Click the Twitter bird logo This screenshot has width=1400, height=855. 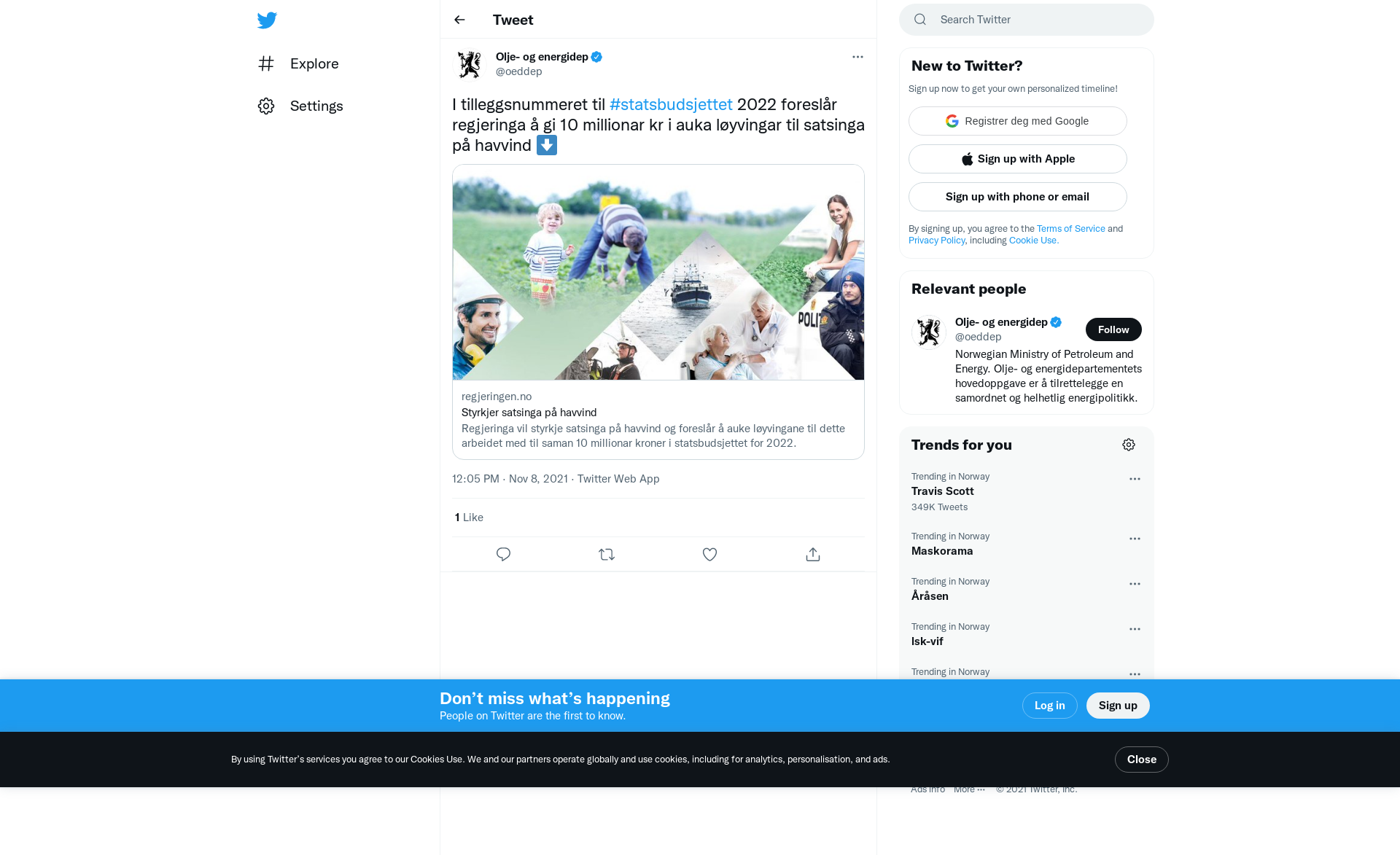click(267, 20)
